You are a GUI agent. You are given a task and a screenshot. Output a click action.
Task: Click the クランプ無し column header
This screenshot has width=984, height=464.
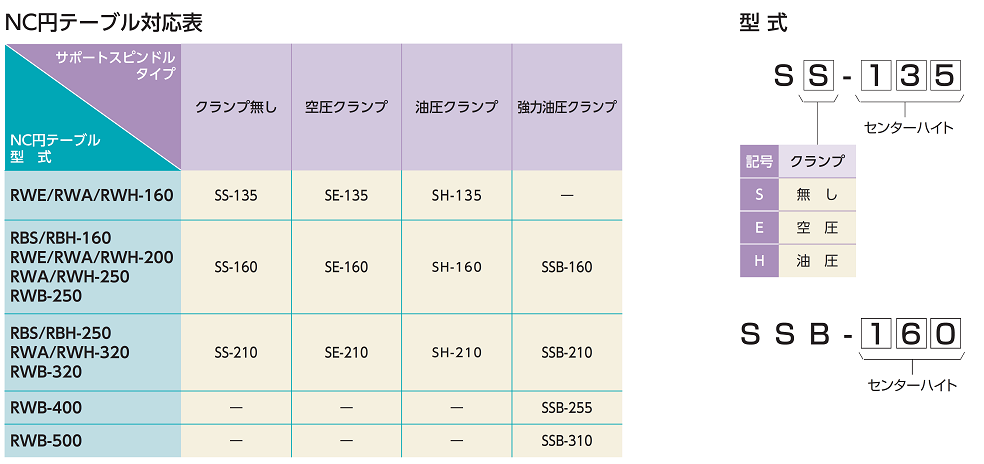(236, 107)
